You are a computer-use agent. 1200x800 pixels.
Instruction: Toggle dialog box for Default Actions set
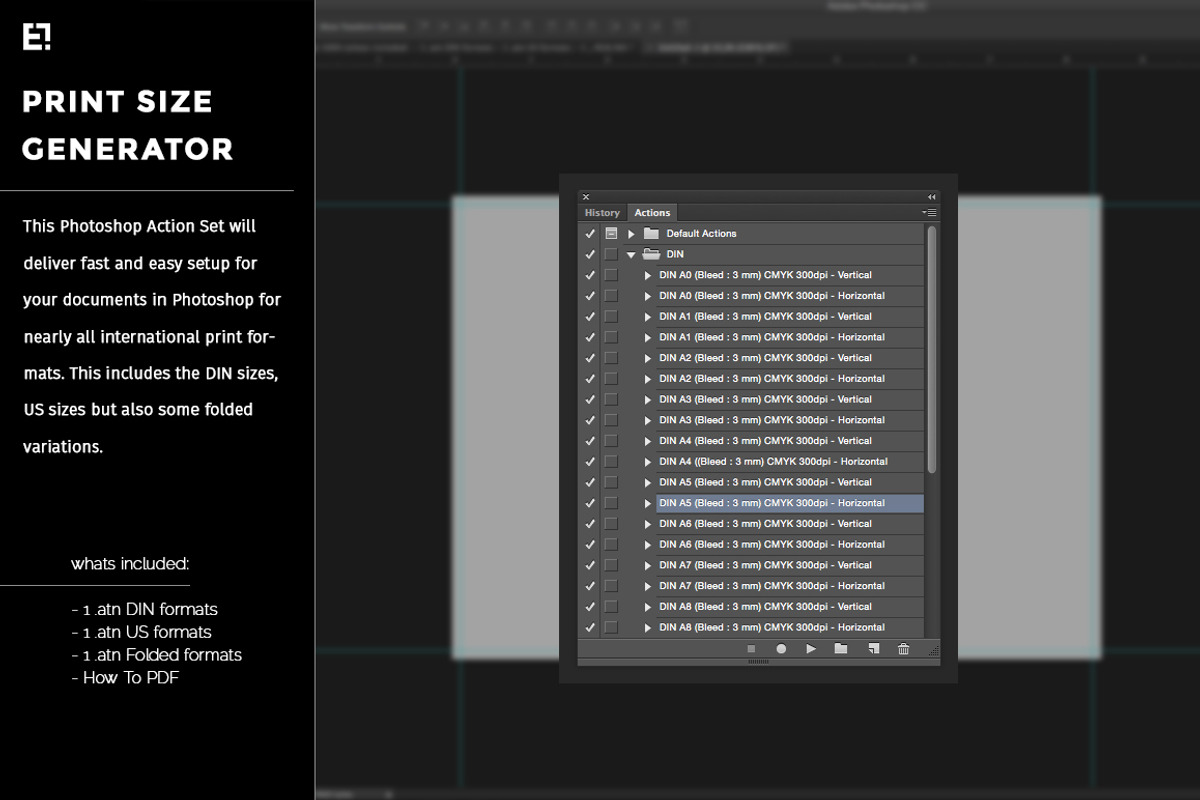(x=611, y=233)
